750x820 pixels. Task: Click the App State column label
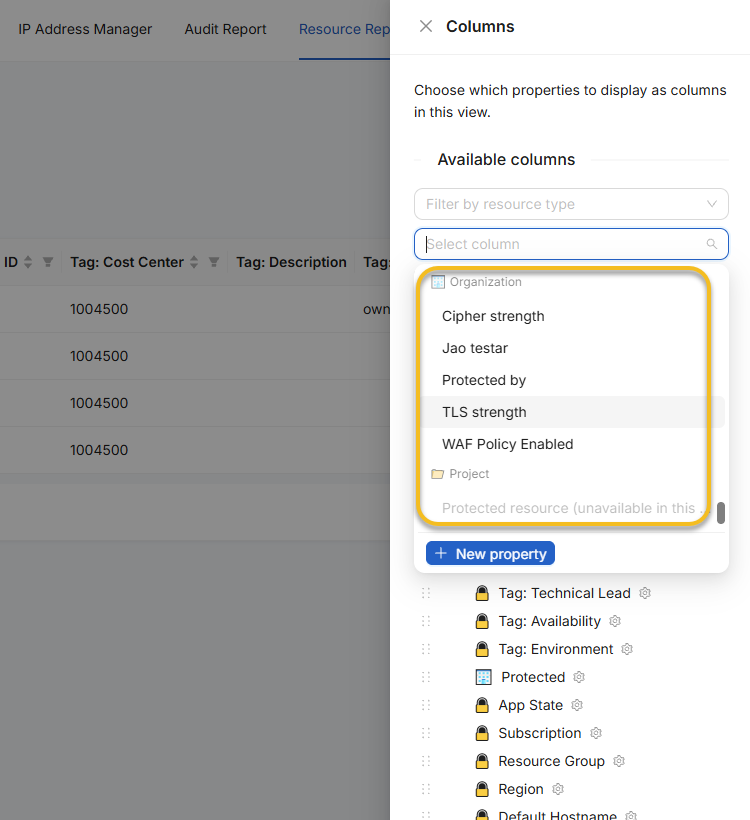[530, 705]
